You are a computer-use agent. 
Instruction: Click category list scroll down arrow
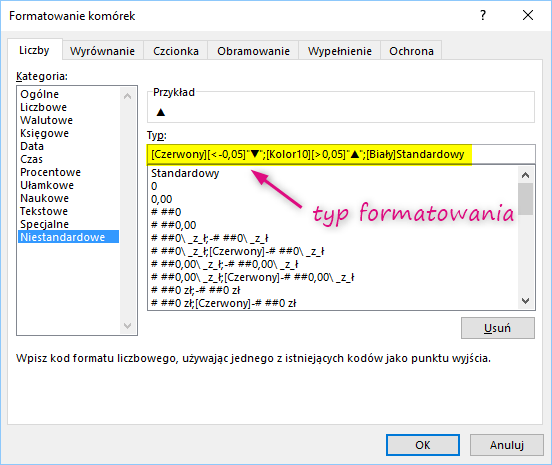(x=127, y=326)
